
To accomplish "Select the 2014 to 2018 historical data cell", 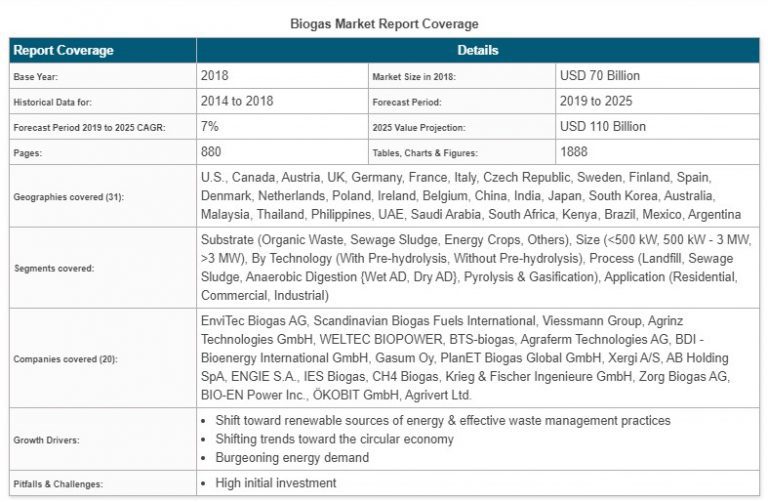I will click(237, 101).
